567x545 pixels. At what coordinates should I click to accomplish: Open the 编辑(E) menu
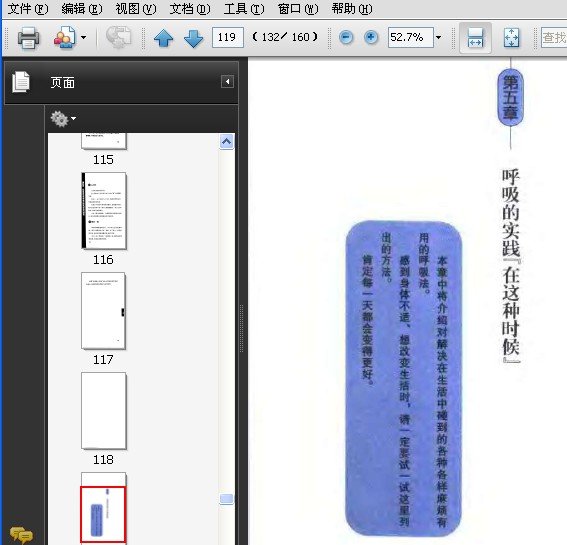click(x=82, y=9)
